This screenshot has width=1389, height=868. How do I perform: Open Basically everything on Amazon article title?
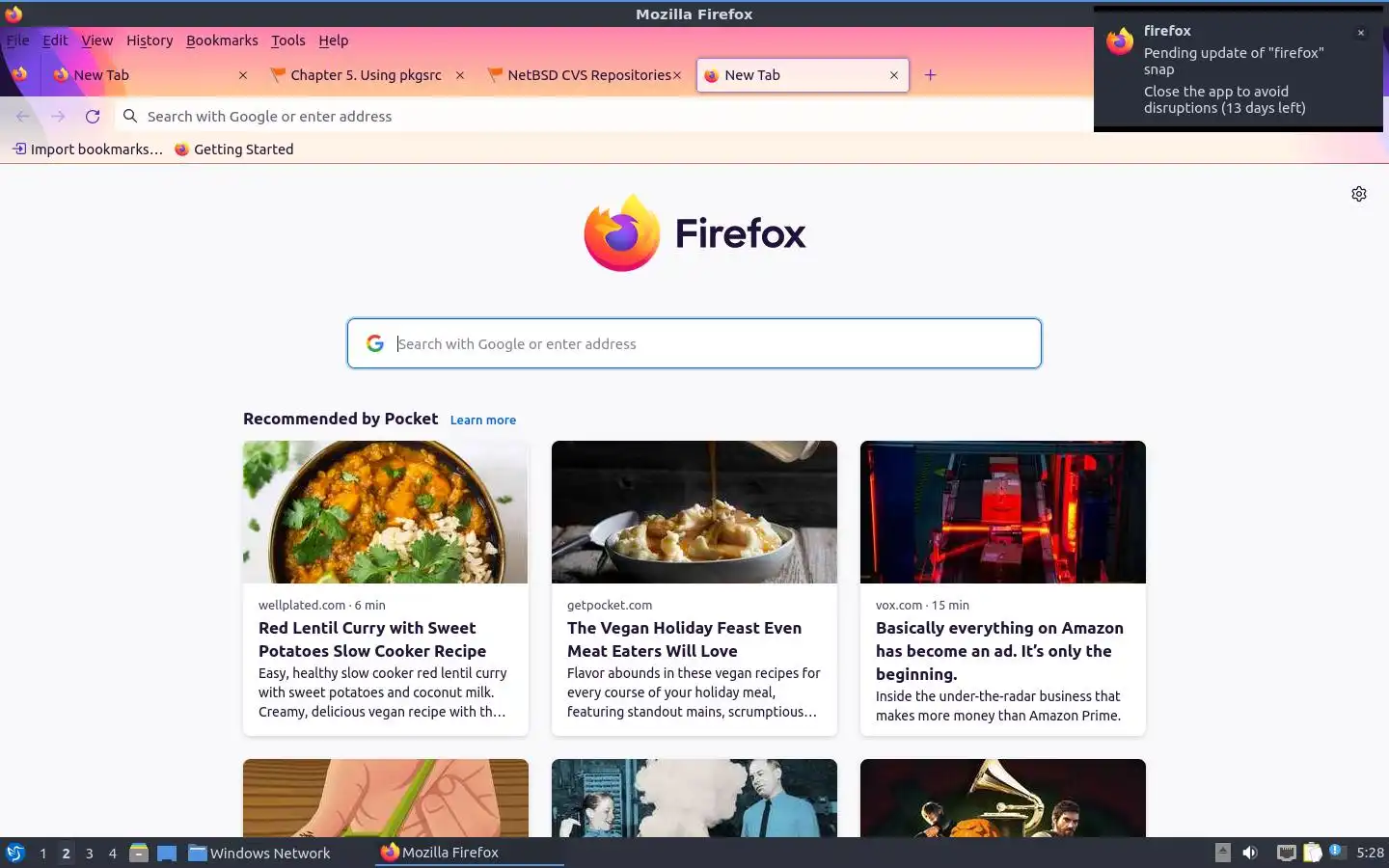tap(999, 651)
